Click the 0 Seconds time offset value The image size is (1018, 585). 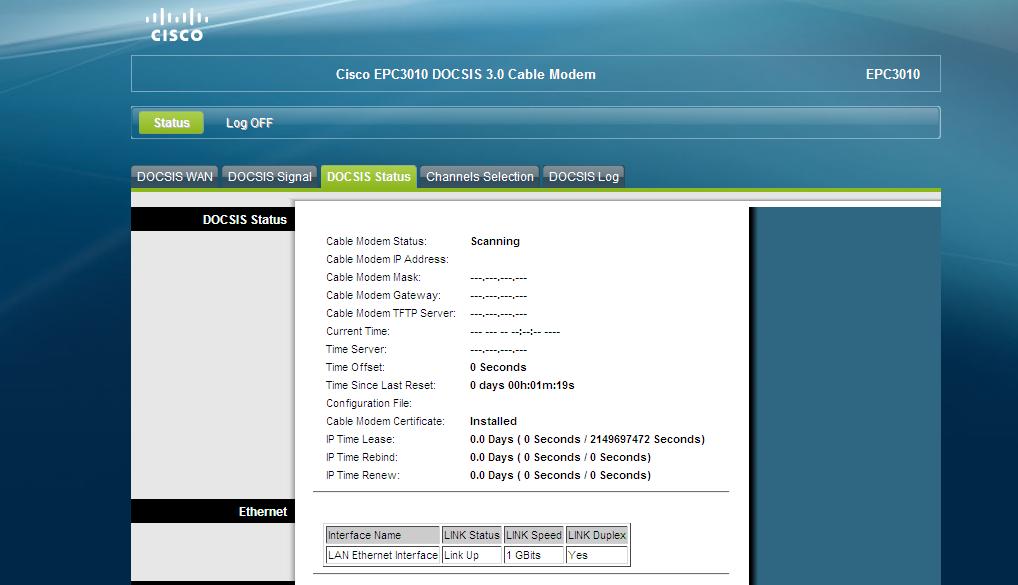coord(498,367)
